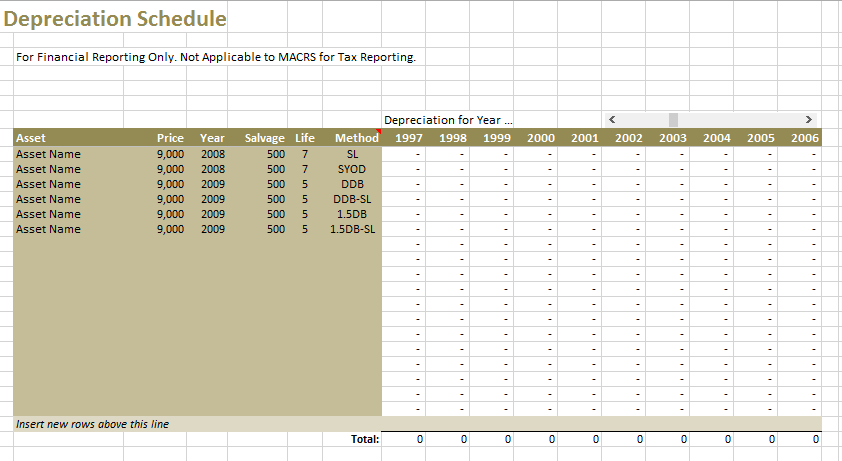Screen dimensions: 842x461
Task: Select the Total label cell
Action: point(364,439)
